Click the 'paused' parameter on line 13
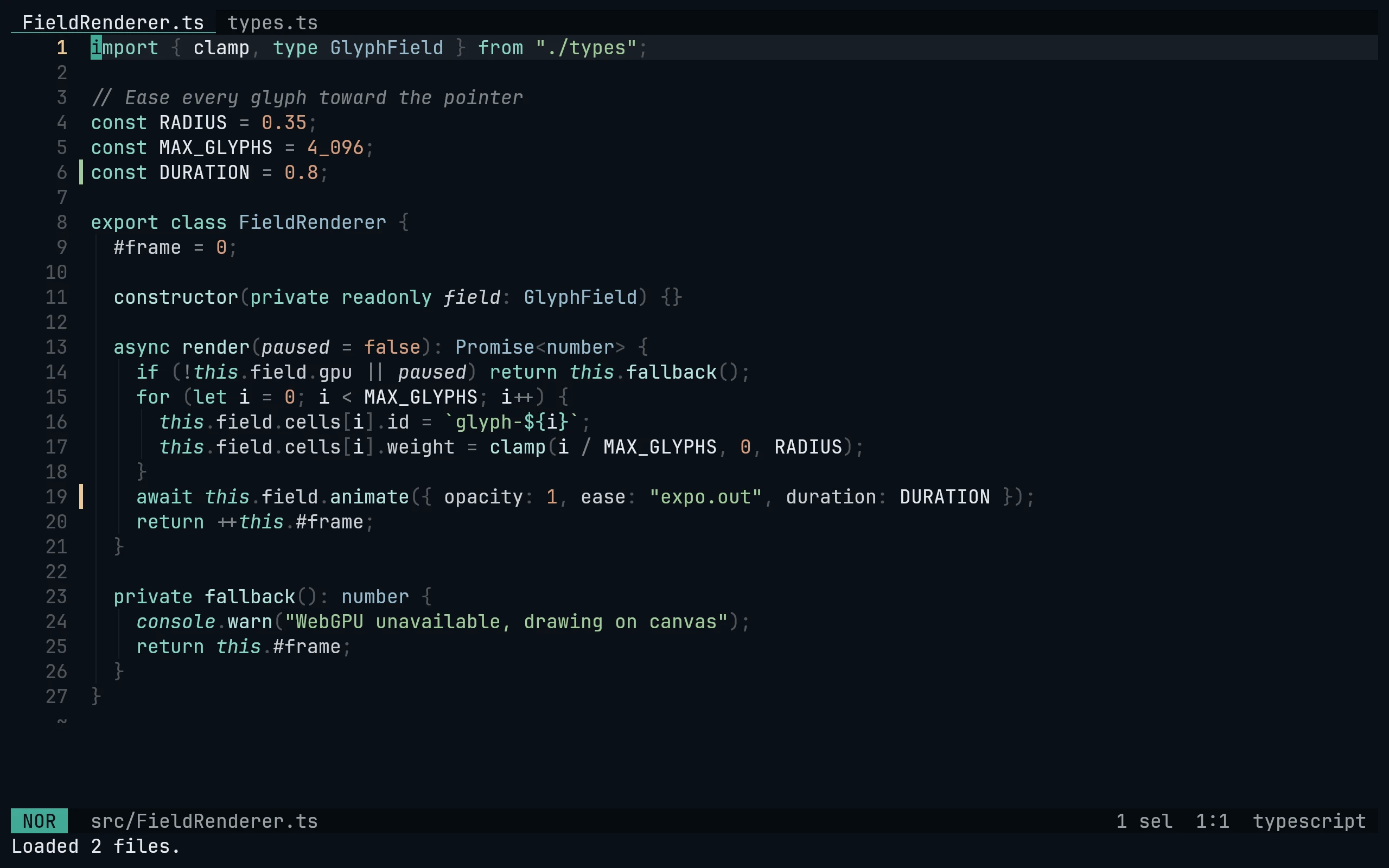Screen dimensions: 1389x868 coord(296,347)
